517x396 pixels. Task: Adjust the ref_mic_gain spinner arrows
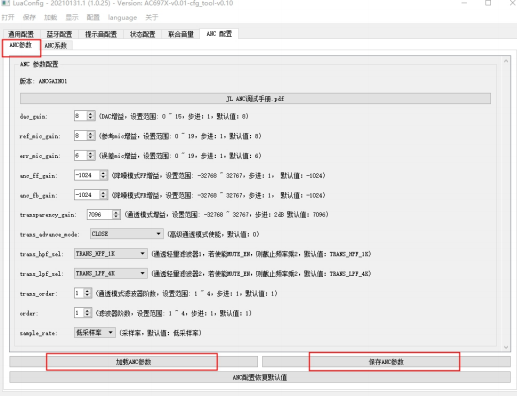click(90, 136)
